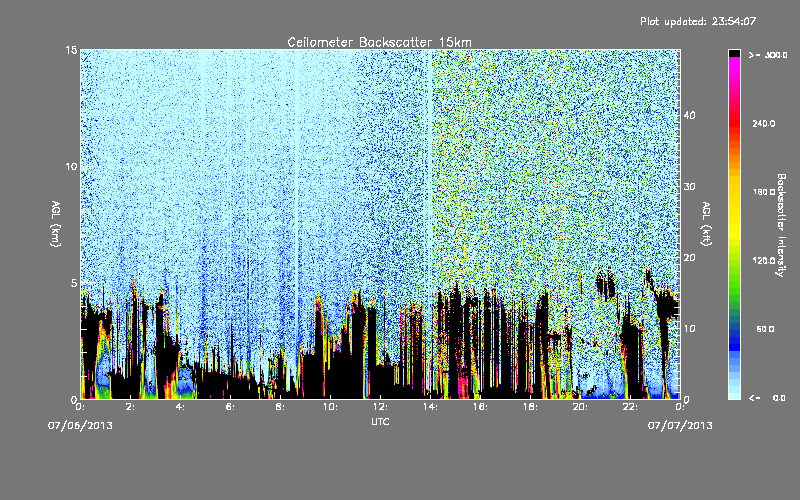The width and height of the screenshot is (800, 500).
Task: Click the "2:" hour tick label
Action: pos(130,407)
